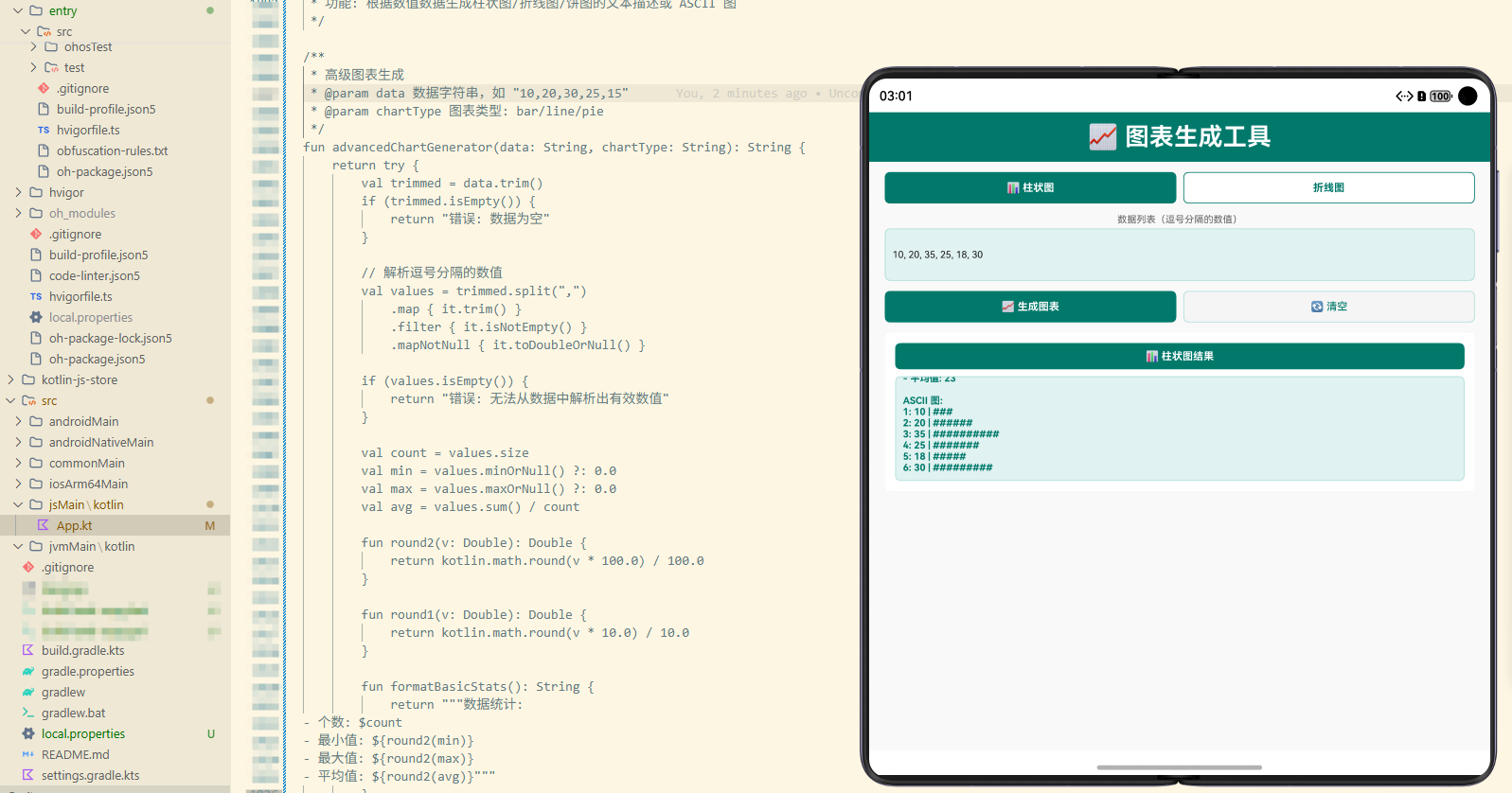
Task: Click the 清空 clear button
Action: click(x=1328, y=307)
